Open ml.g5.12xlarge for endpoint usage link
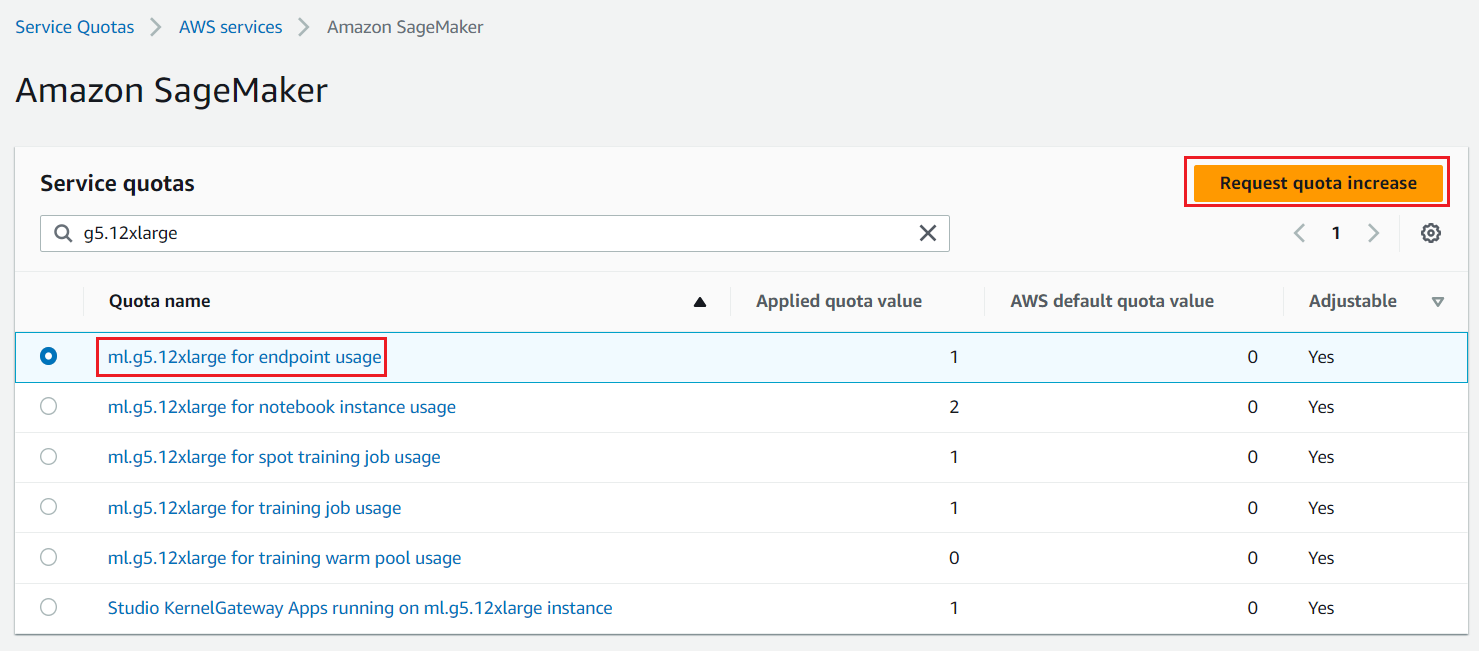Screen dimensions: 1479x651 point(244,357)
